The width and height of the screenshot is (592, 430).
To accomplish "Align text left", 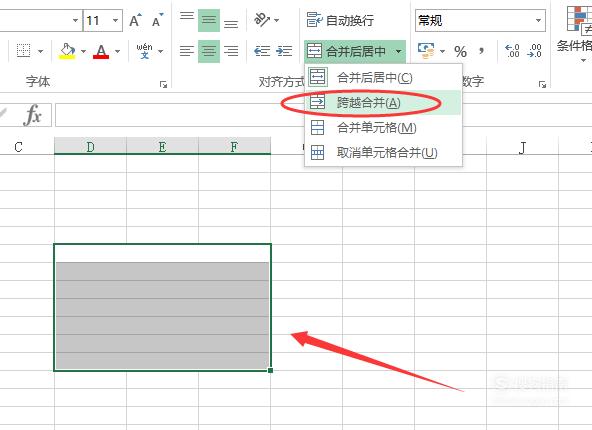I will [x=187, y=51].
